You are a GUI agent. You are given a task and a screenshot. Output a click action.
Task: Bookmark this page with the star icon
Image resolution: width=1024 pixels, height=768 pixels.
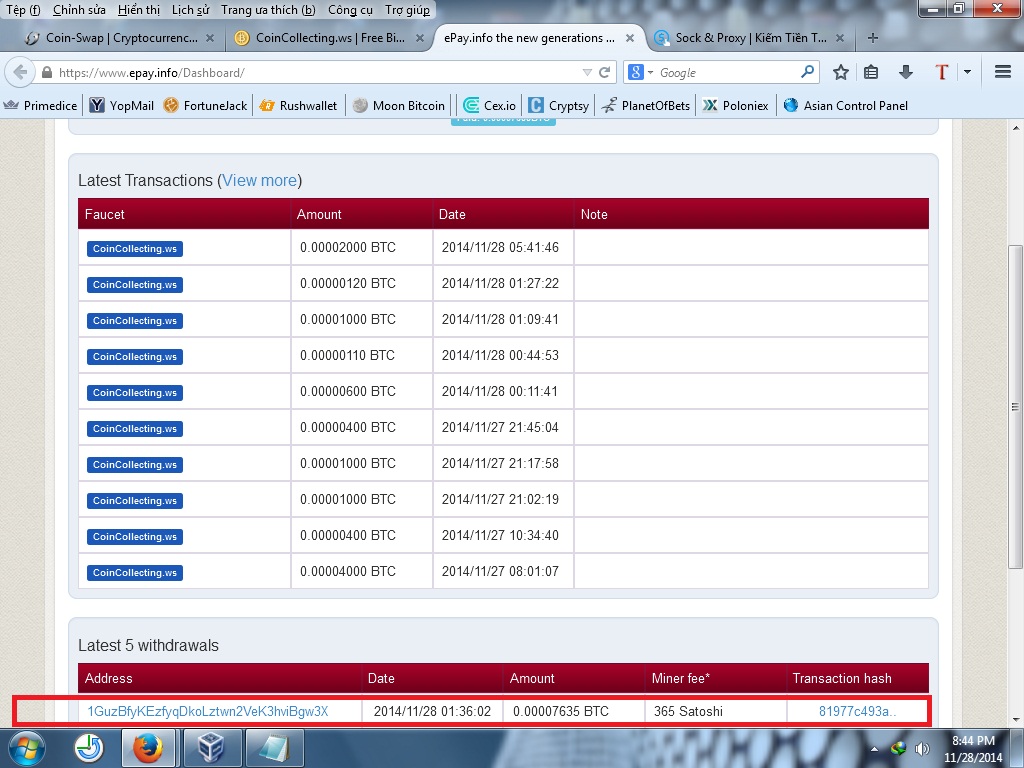pyautogui.click(x=840, y=72)
